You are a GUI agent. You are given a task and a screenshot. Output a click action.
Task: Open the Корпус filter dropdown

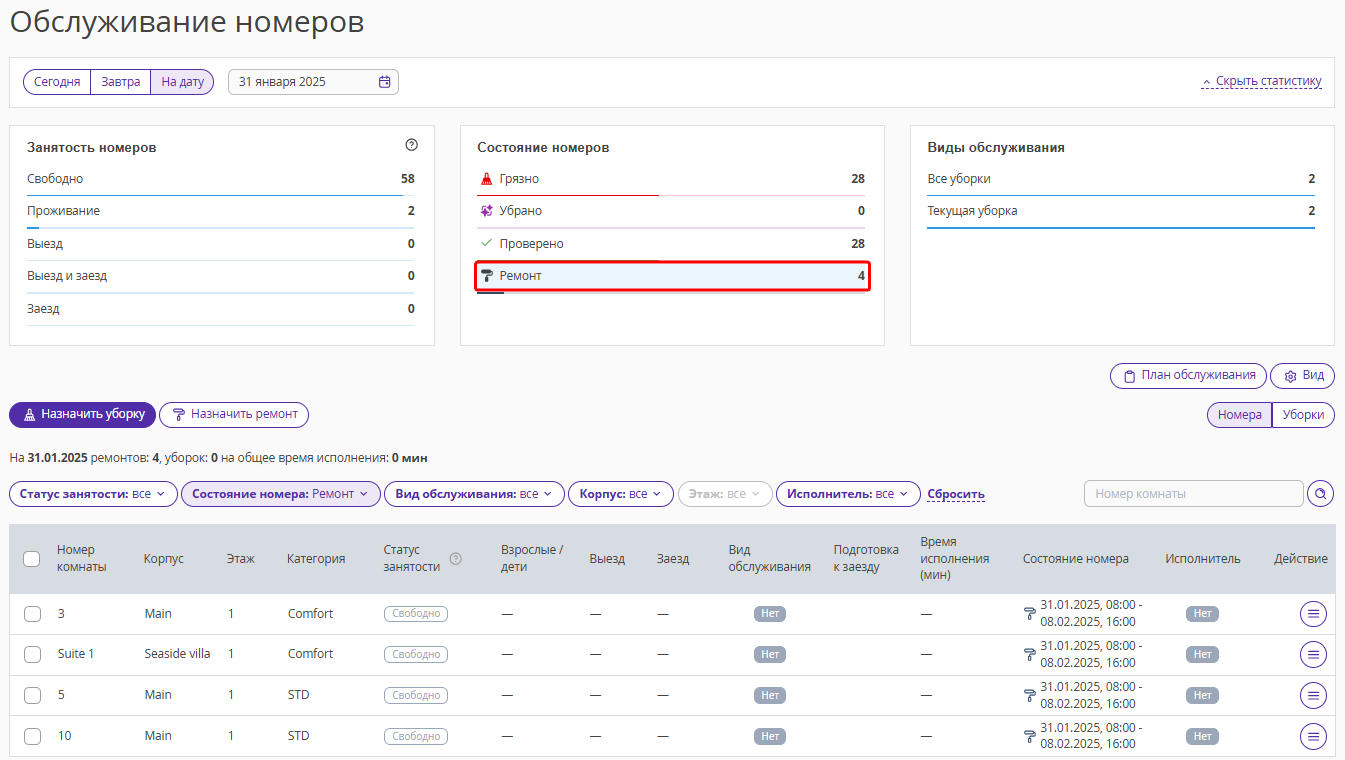tap(620, 494)
